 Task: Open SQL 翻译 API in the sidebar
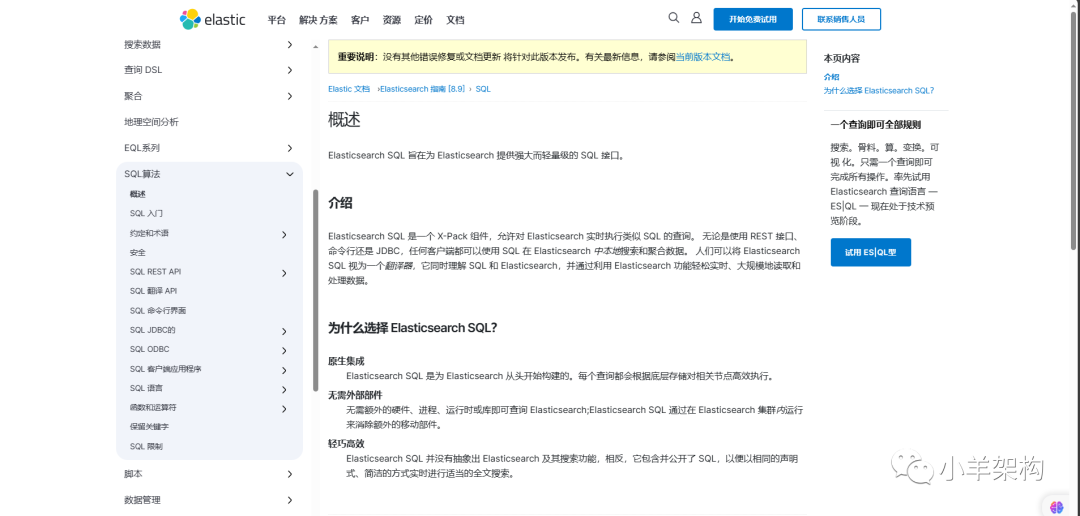pyautogui.click(x=153, y=291)
